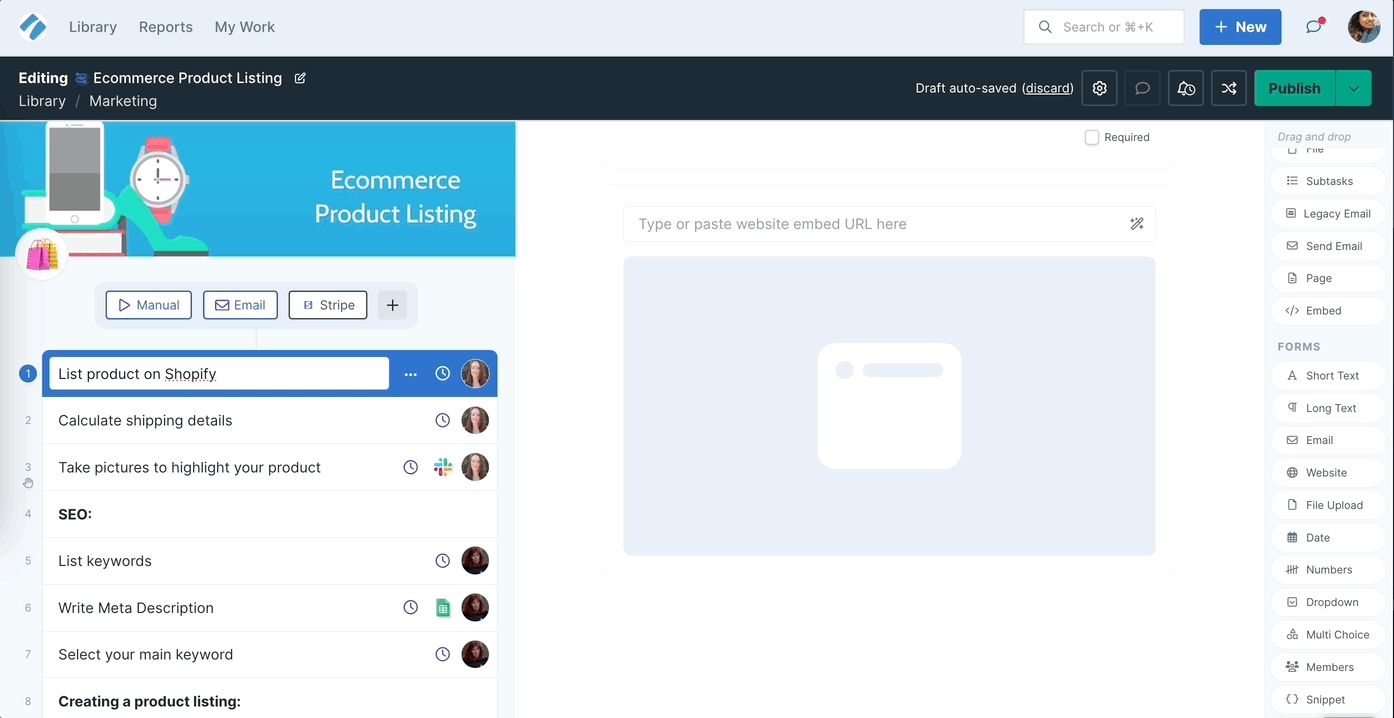The width and height of the screenshot is (1394, 718).
Task: Add a Multi Choice form field
Action: [x=1328, y=635]
